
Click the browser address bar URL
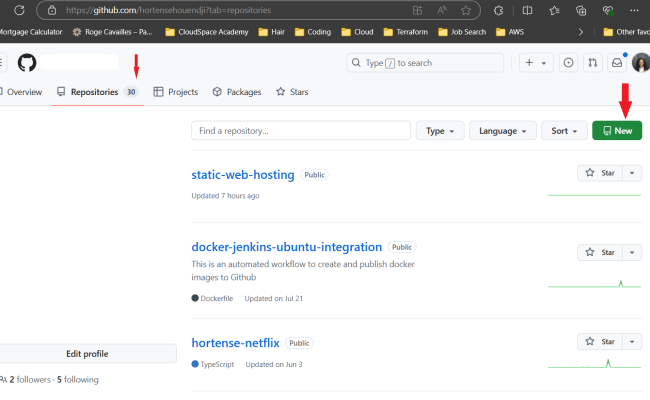[x=168, y=10]
